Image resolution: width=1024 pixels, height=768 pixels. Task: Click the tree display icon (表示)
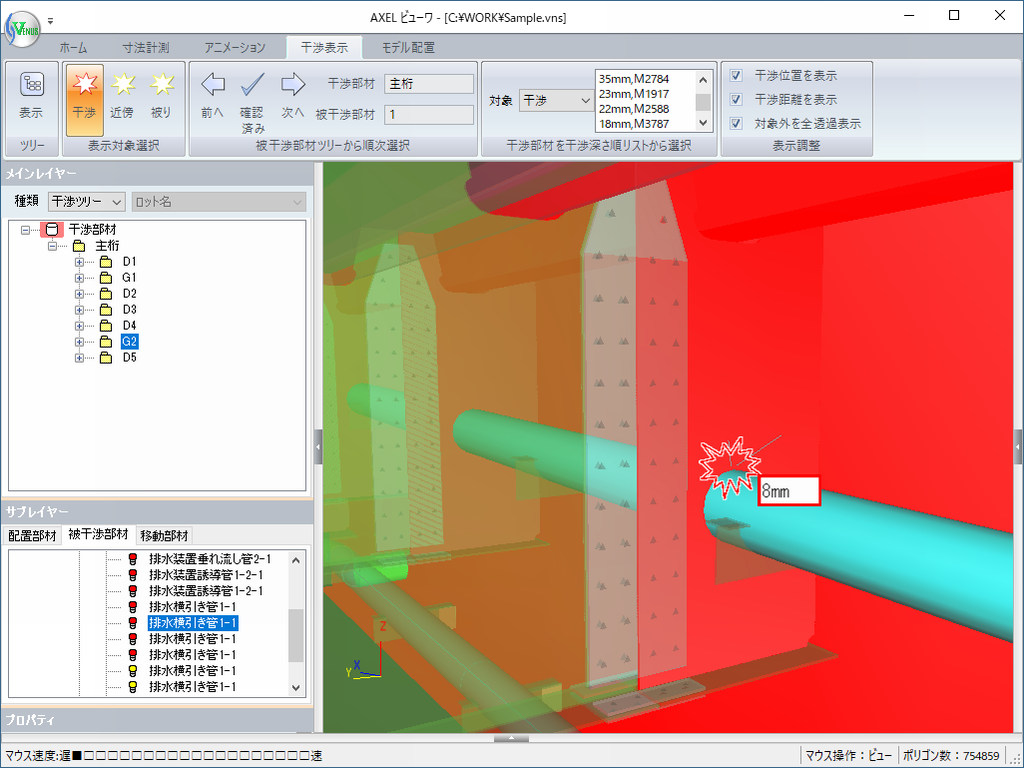tap(31, 95)
